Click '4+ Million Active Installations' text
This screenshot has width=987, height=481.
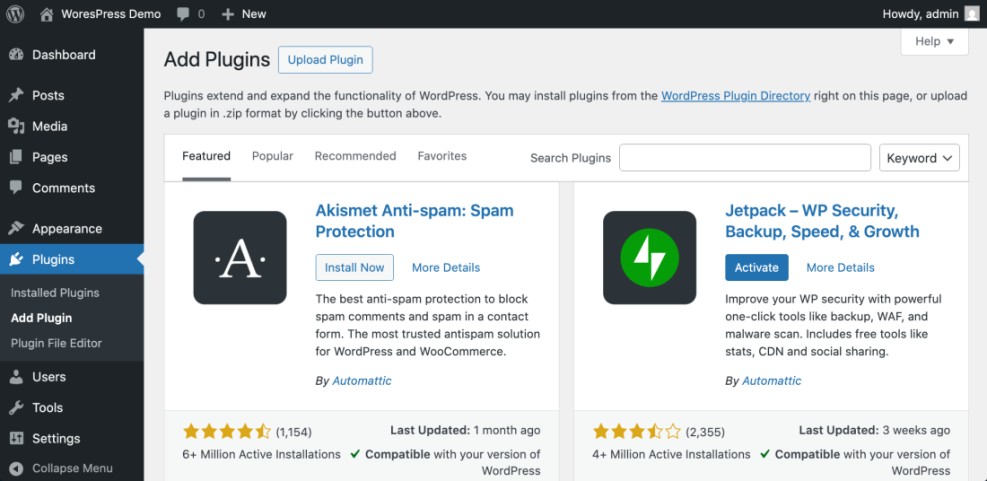(671, 454)
